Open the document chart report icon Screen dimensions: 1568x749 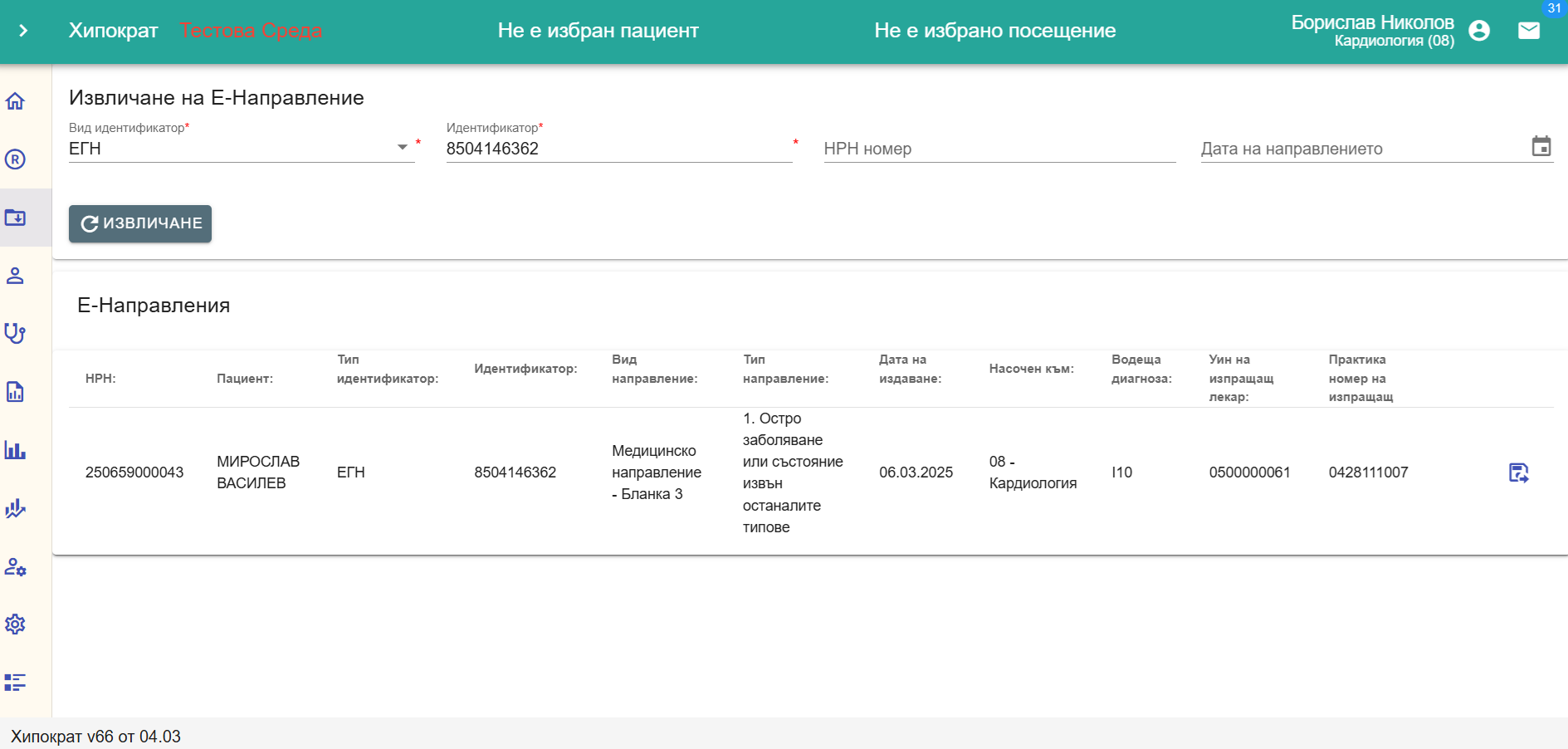point(15,392)
